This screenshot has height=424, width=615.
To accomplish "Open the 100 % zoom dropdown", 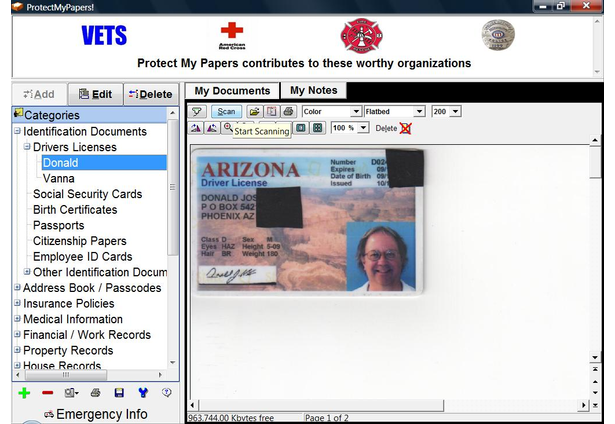I will 364,128.
